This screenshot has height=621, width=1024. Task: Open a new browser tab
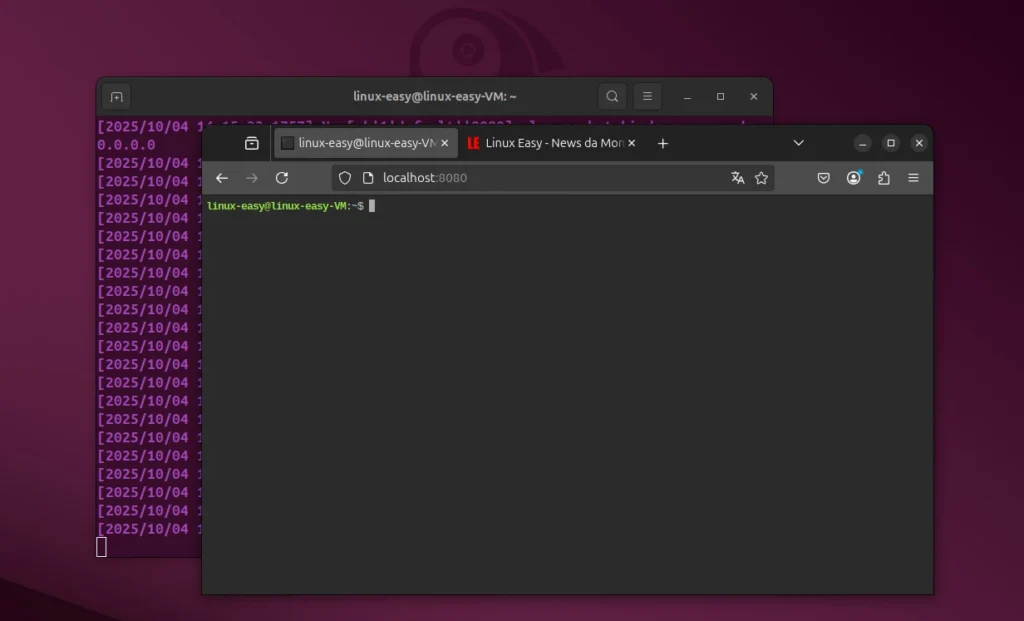point(662,143)
